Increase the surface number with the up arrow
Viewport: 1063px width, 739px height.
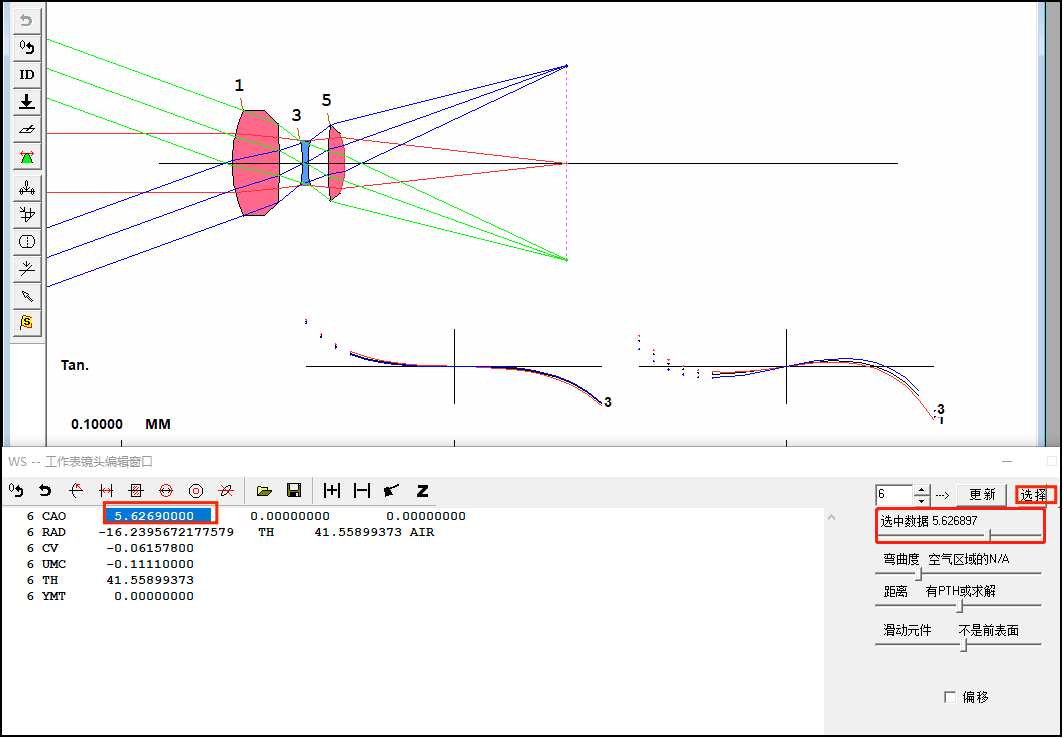coord(921,490)
